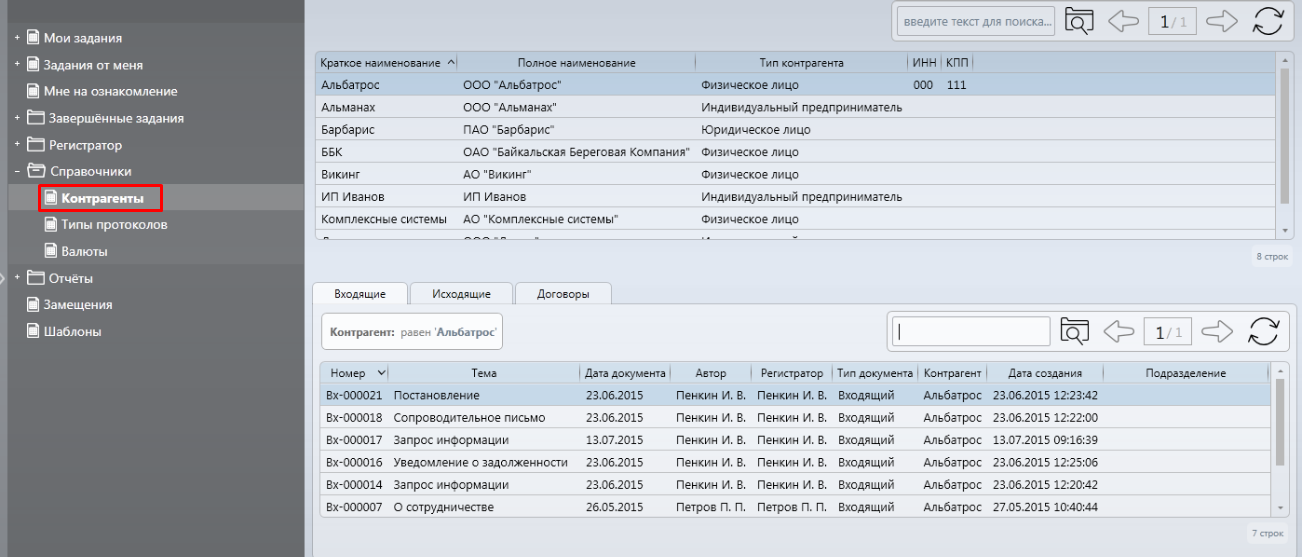Collapse the Справочники folder
Image resolution: width=1303 pixels, height=557 pixels.
pyautogui.click(x=17, y=172)
